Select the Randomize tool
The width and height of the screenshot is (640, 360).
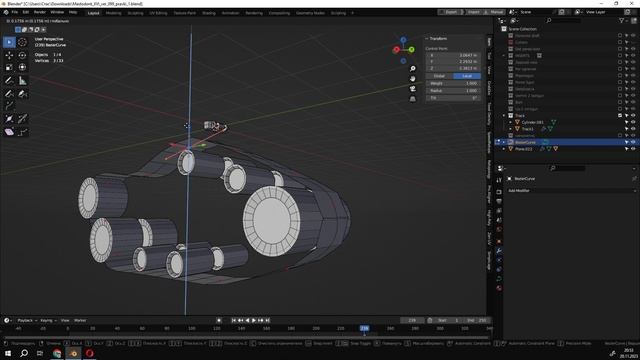pos(22,132)
